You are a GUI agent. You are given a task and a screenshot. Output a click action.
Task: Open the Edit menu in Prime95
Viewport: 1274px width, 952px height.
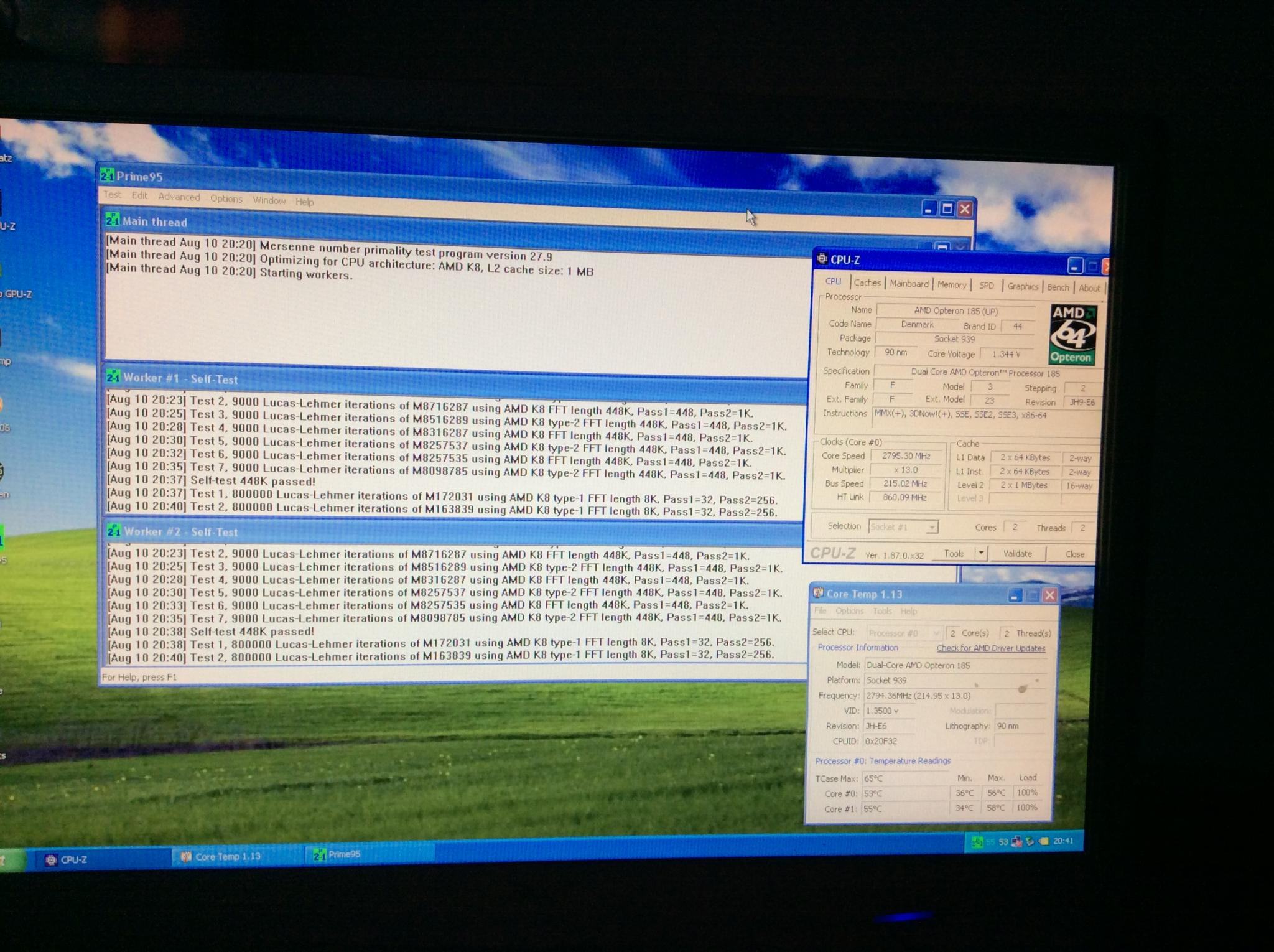[x=139, y=195]
